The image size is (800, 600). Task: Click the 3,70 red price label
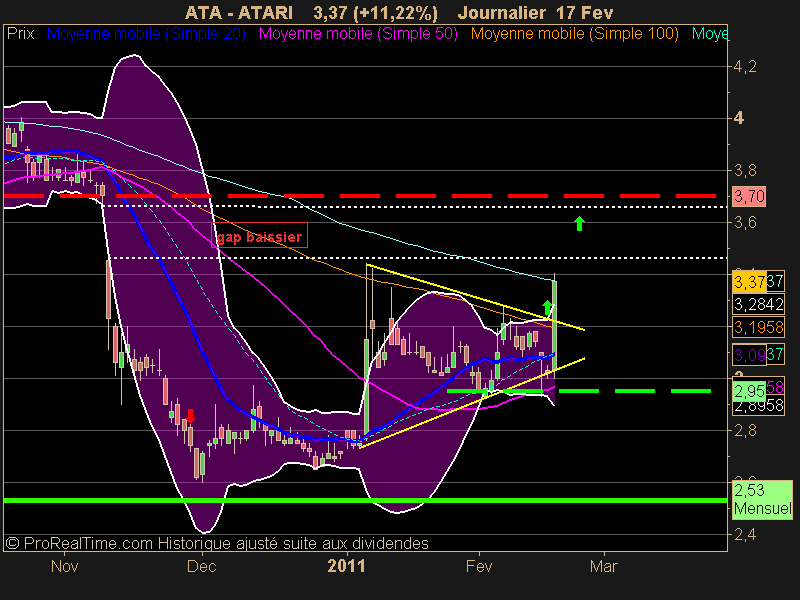(749, 196)
